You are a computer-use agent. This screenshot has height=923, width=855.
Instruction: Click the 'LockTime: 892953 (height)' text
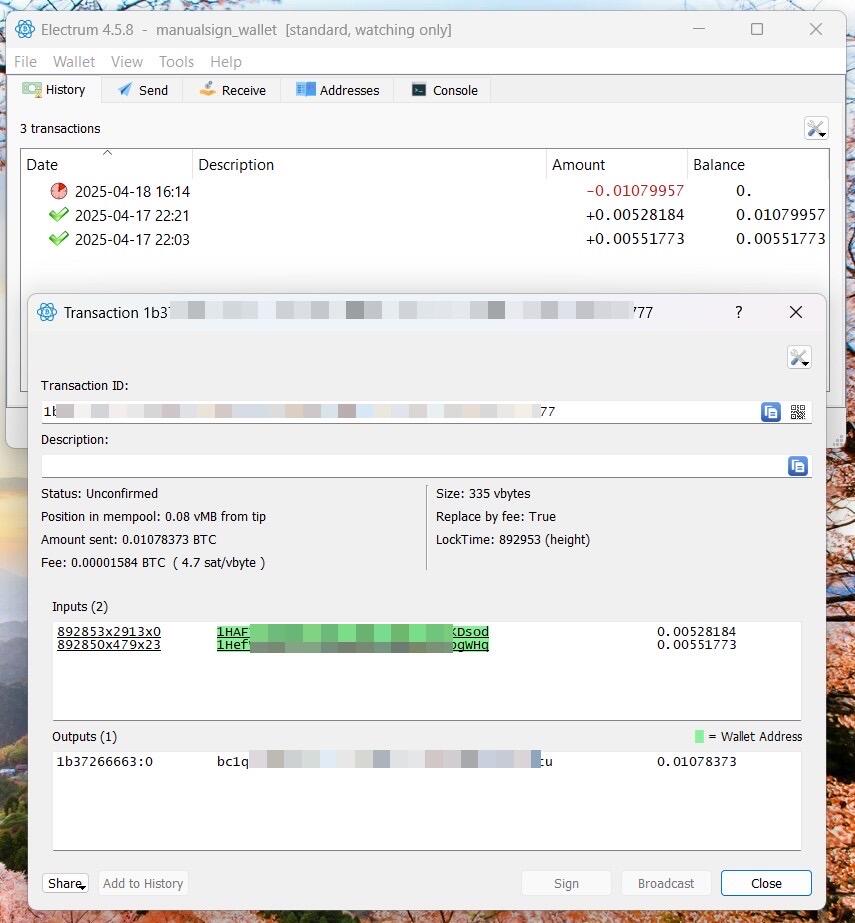click(x=513, y=540)
